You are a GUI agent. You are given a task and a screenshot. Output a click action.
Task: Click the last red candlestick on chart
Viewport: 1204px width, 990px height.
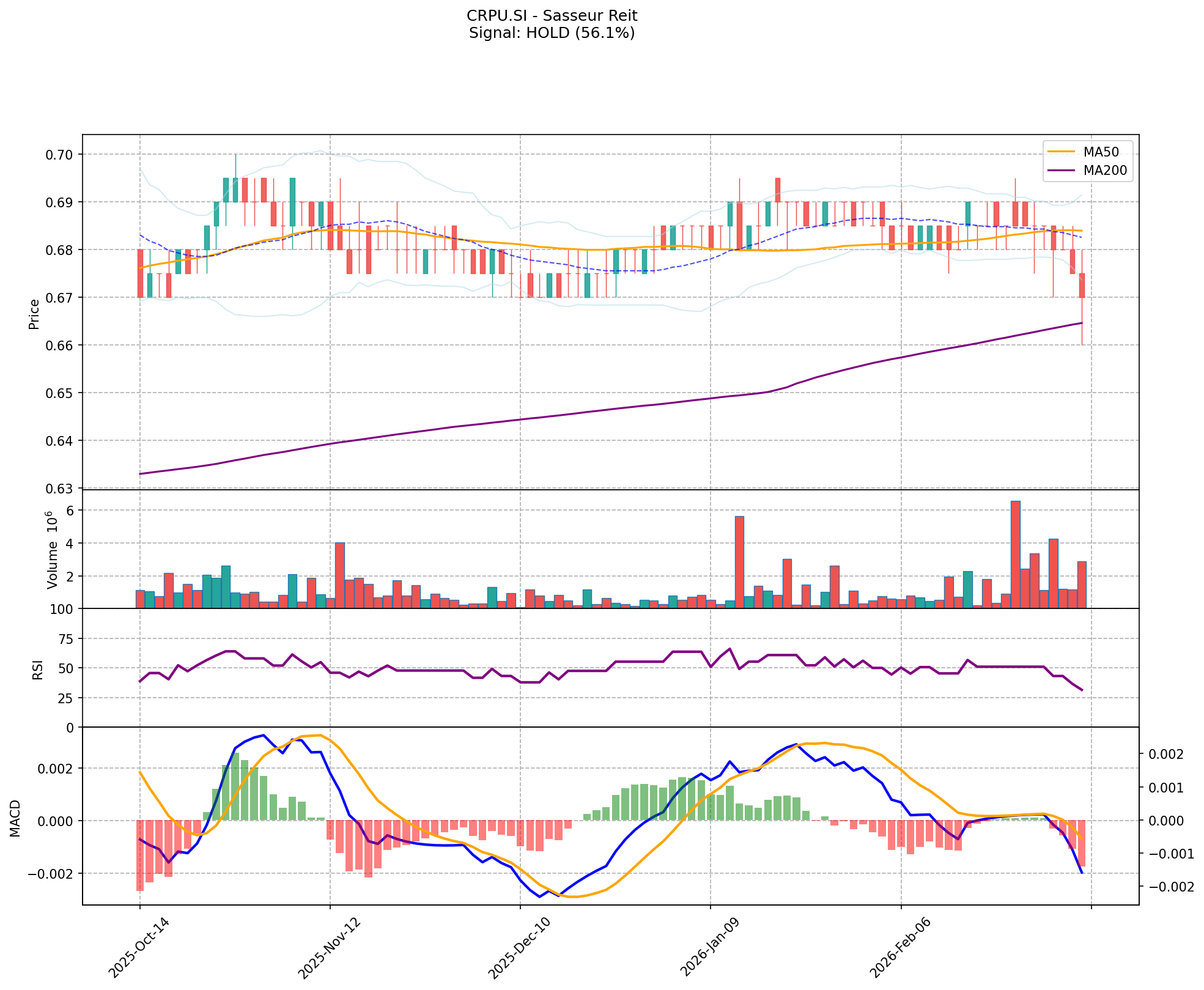(1082, 286)
